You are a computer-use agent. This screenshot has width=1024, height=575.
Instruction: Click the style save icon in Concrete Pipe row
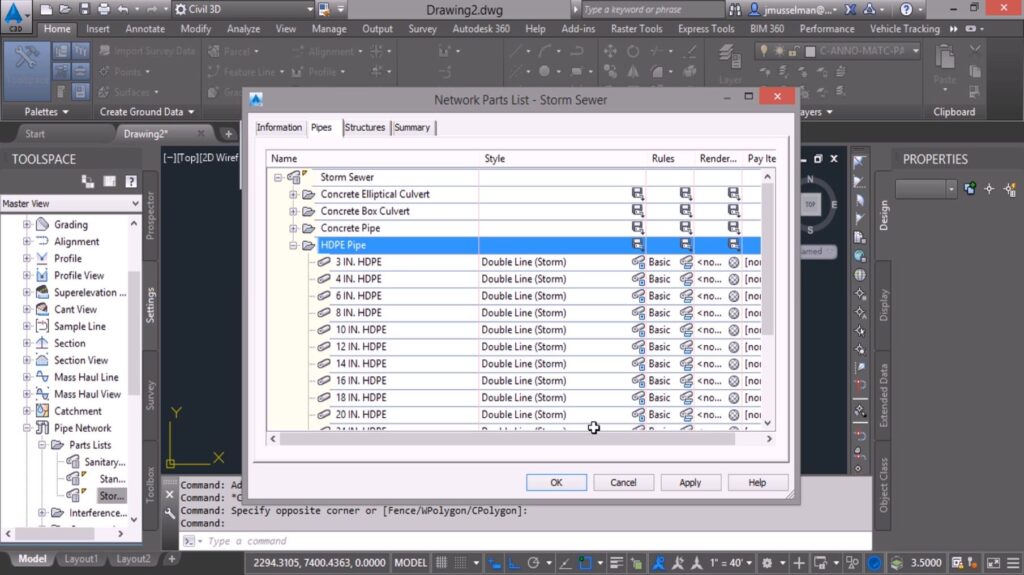[637, 228]
